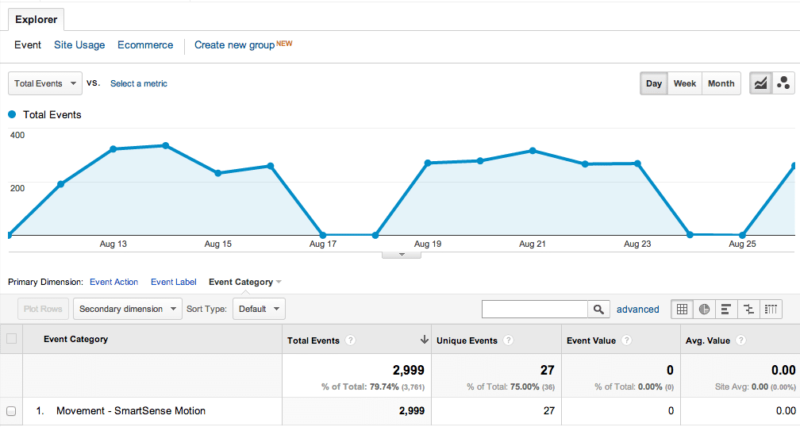Open the Secondary dimension dropdown

point(129,309)
